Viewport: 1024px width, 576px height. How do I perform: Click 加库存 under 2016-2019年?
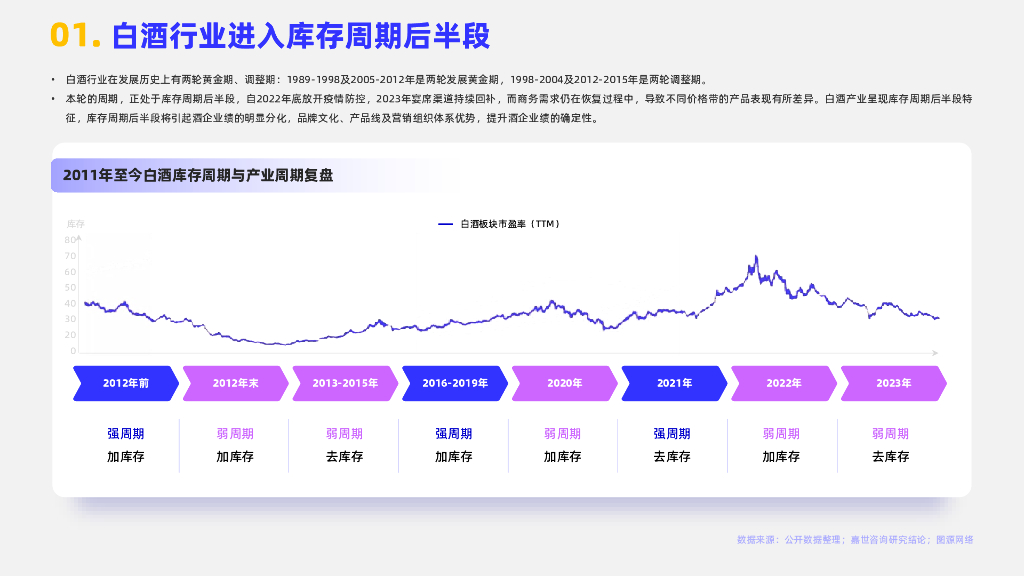453,456
